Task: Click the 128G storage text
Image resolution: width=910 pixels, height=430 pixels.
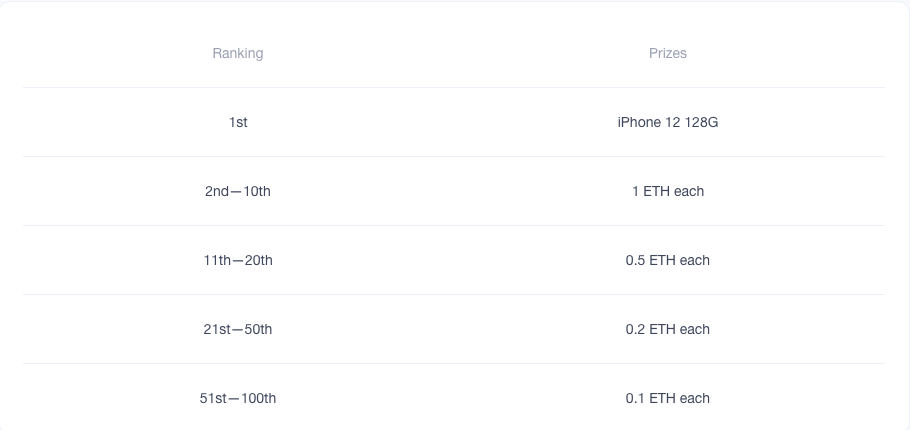Action: coord(701,122)
